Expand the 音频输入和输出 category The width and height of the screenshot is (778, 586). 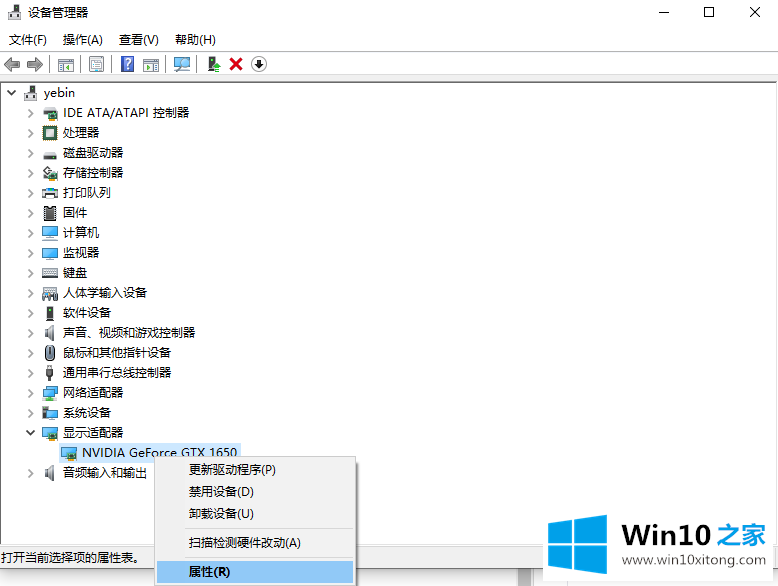[x=31, y=473]
